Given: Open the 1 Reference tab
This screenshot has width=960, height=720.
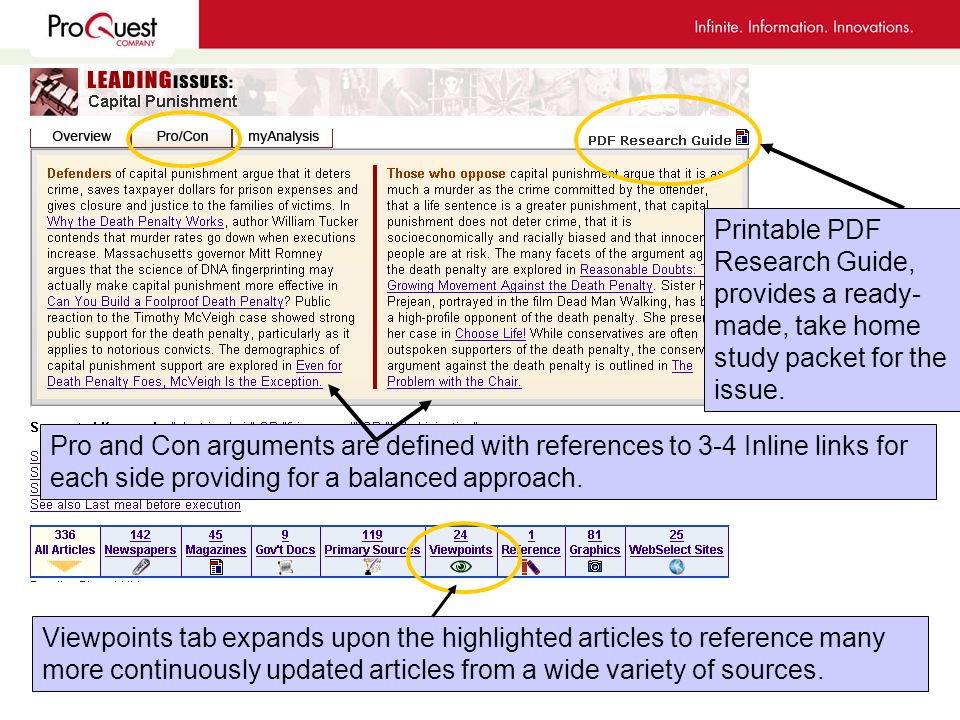Looking at the screenshot, I should 531,550.
